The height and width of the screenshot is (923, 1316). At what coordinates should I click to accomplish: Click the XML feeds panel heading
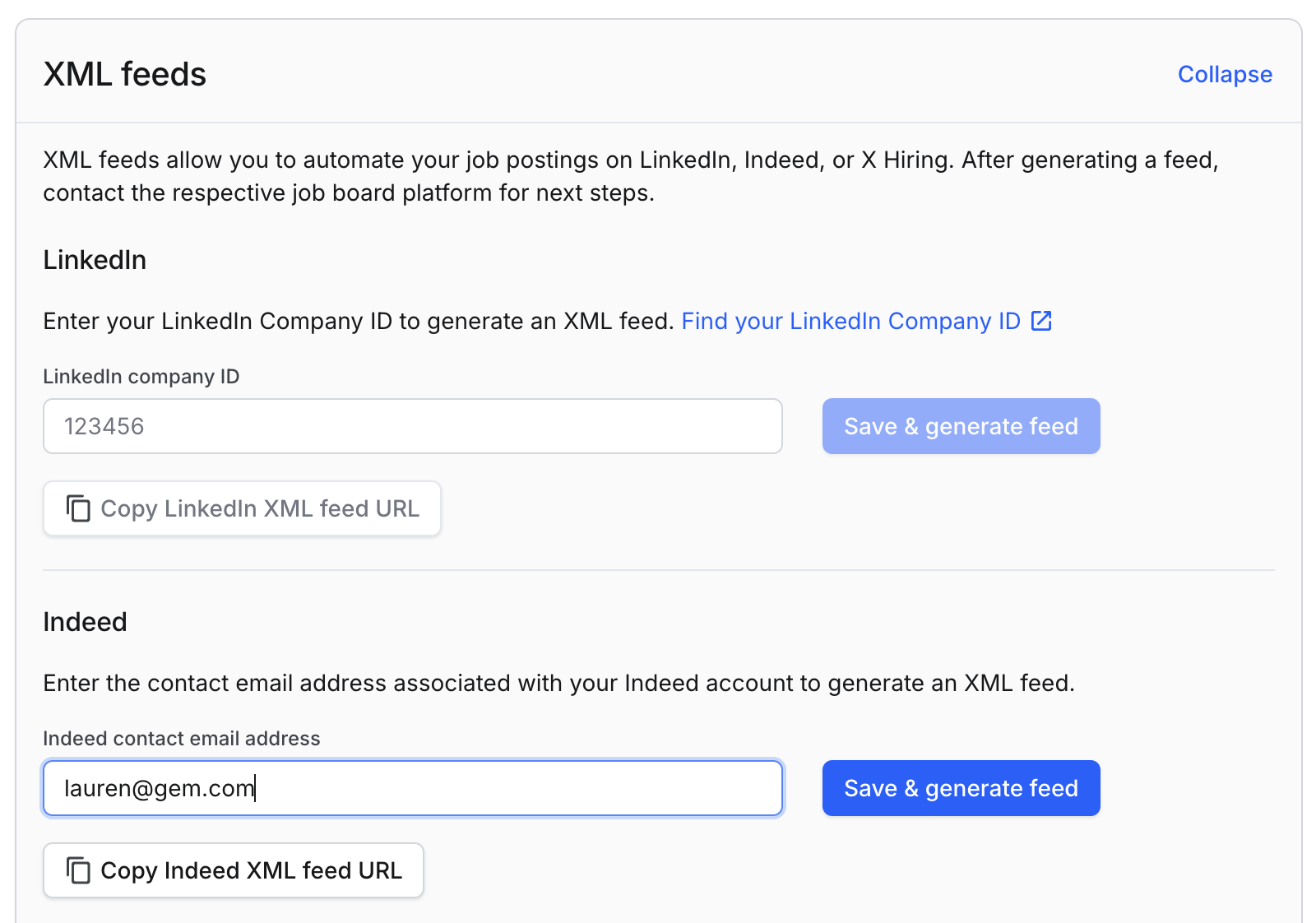125,74
